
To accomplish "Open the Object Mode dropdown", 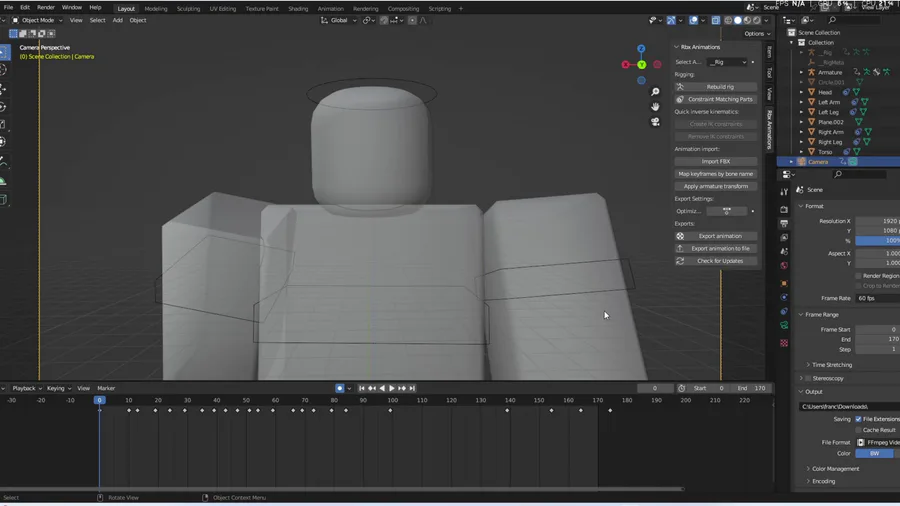I will pyautogui.click(x=37, y=20).
